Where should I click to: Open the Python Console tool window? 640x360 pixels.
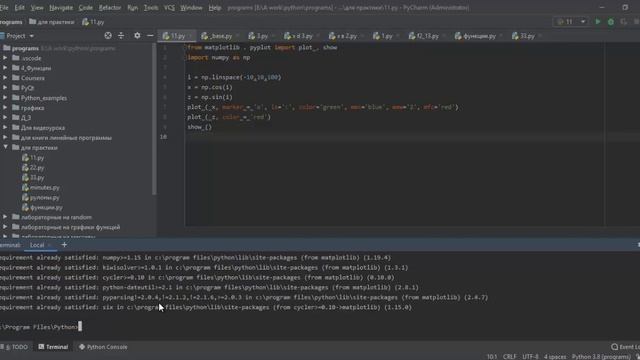(x=103, y=347)
